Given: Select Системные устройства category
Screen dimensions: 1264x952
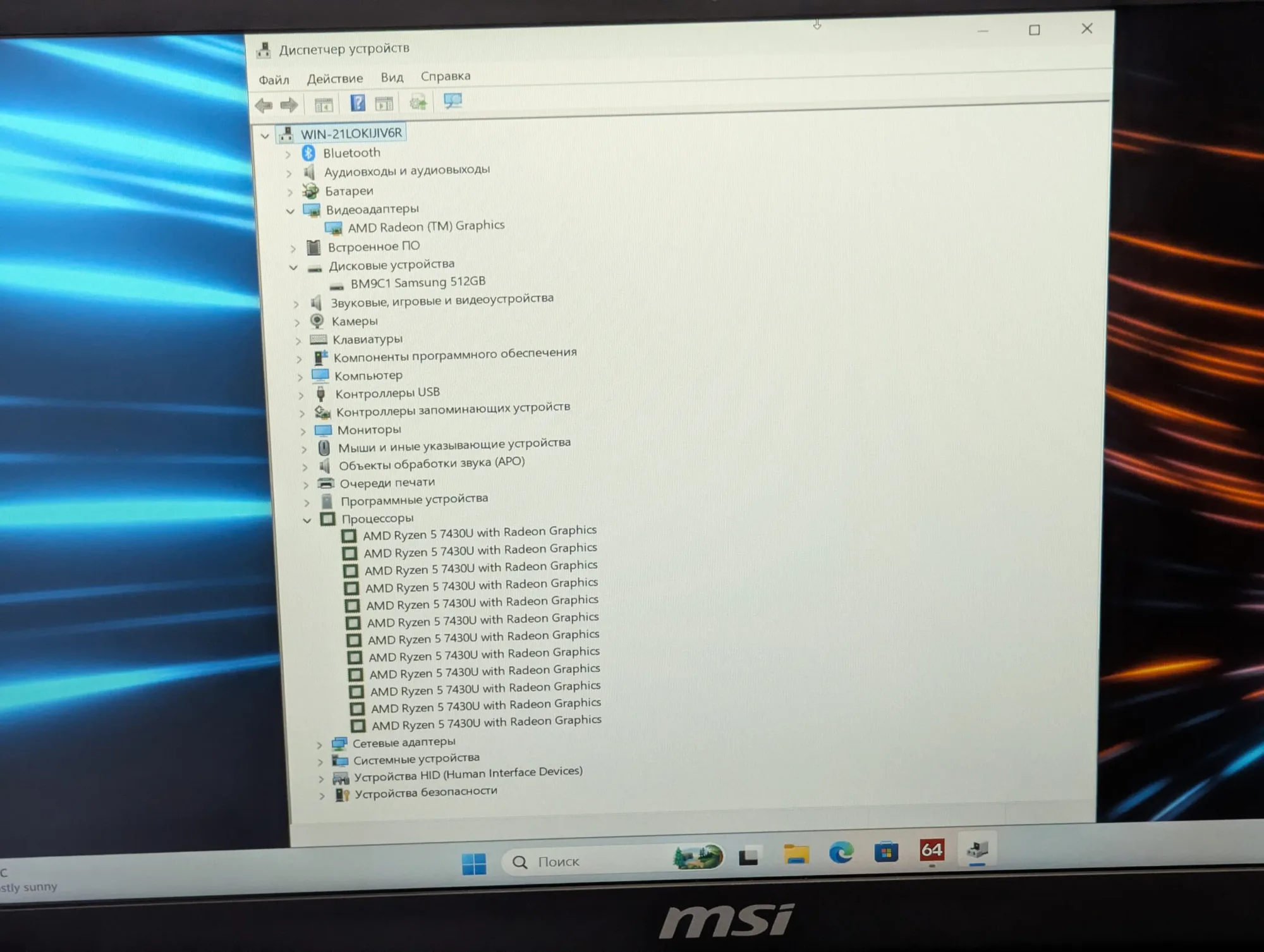Looking at the screenshot, I should pos(416,759).
